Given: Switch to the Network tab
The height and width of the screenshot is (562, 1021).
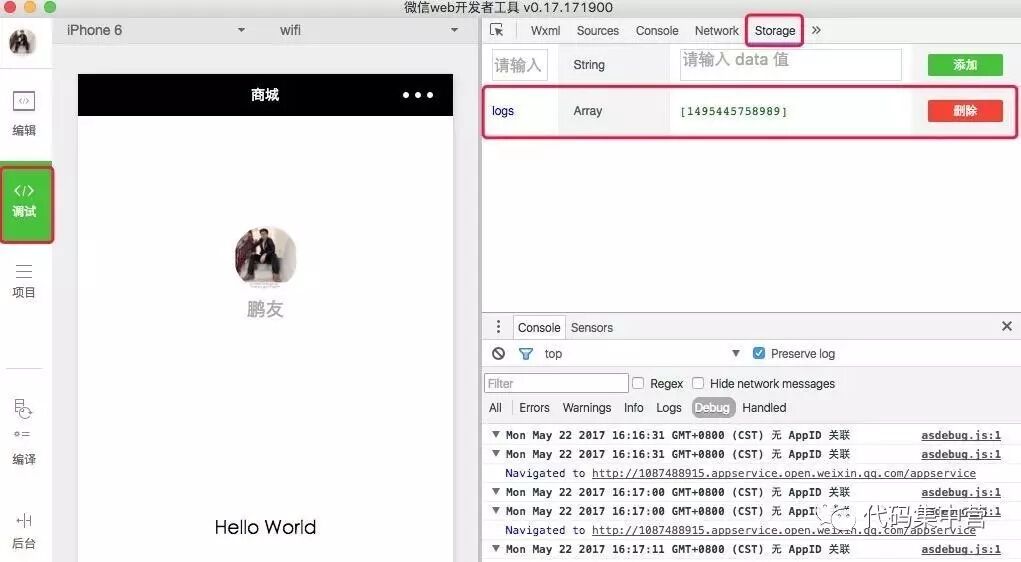Looking at the screenshot, I should tap(716, 31).
